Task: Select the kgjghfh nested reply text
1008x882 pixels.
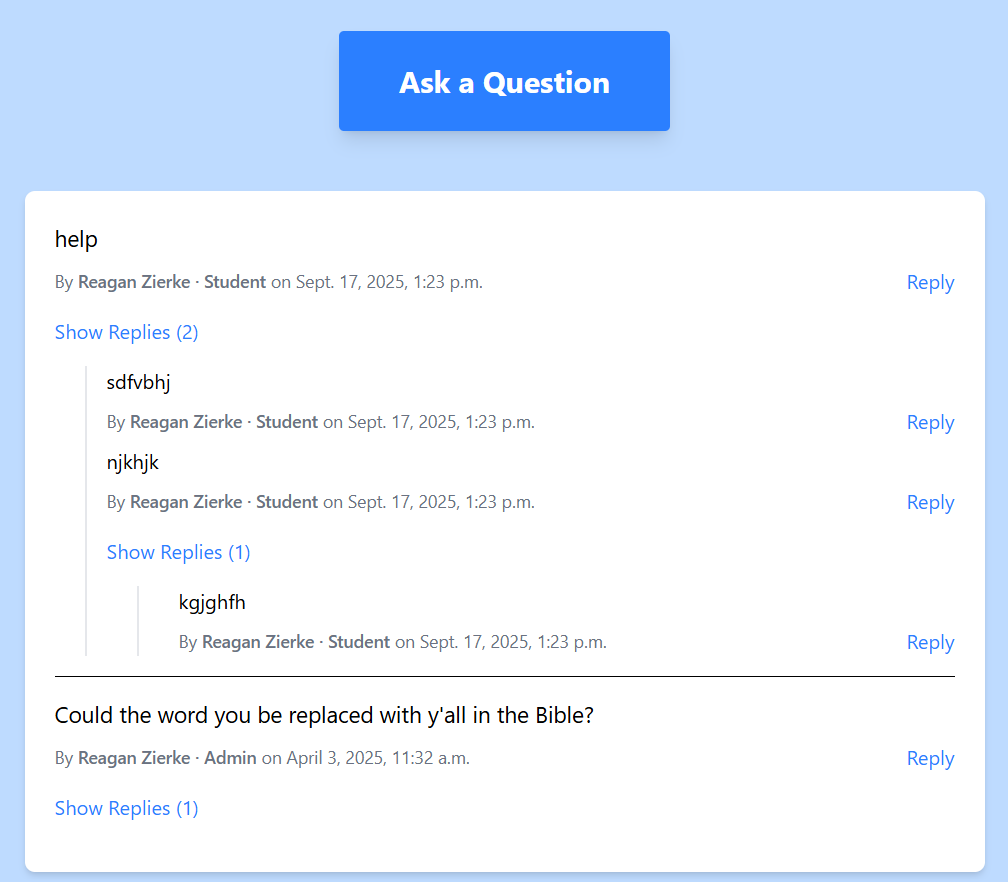Action: click(212, 602)
